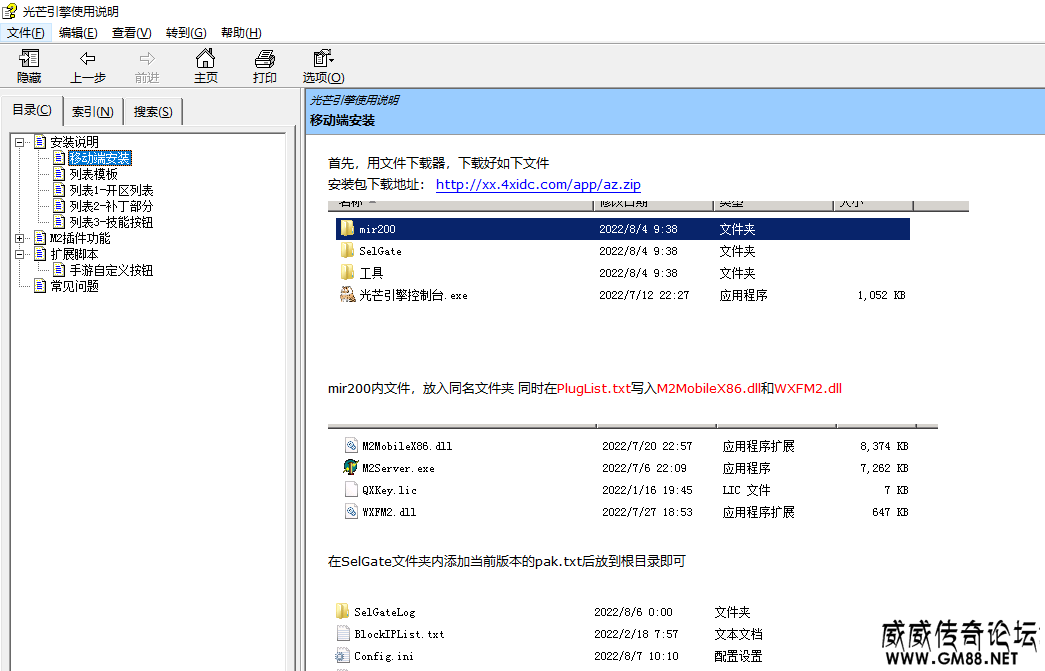Click the page icon beside 移动端安装
This screenshot has width=1045, height=671.
(59, 158)
